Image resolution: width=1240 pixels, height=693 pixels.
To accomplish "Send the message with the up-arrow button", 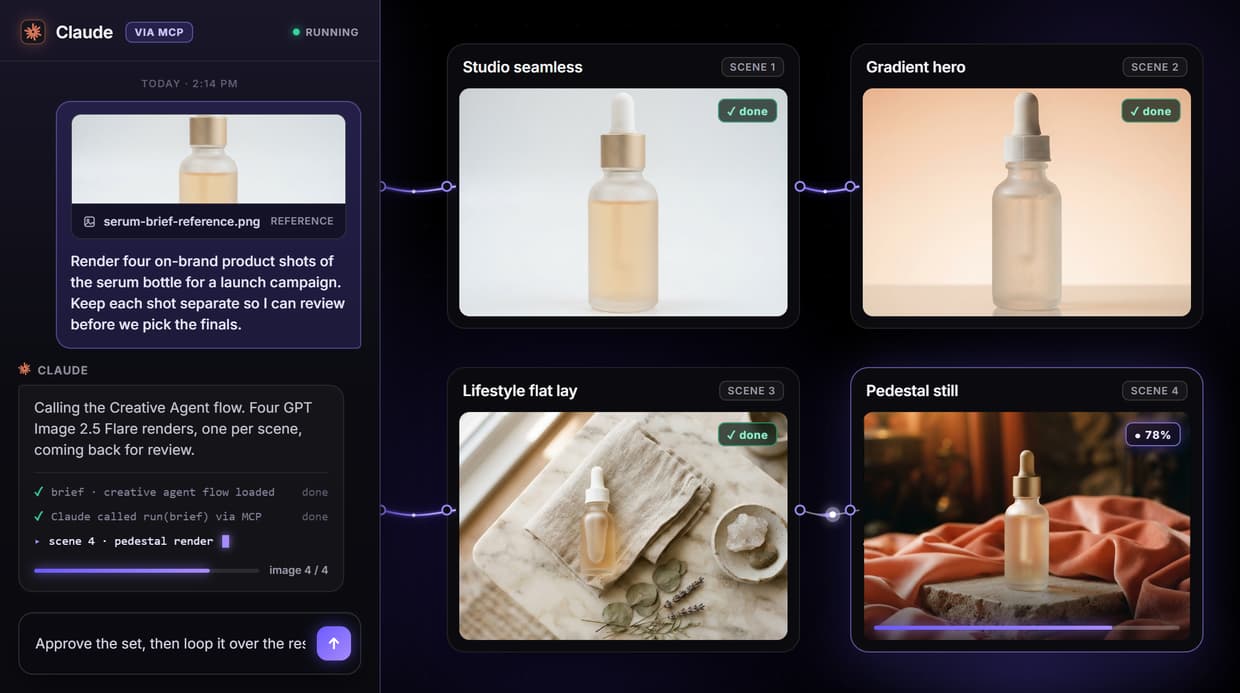I will tap(334, 643).
